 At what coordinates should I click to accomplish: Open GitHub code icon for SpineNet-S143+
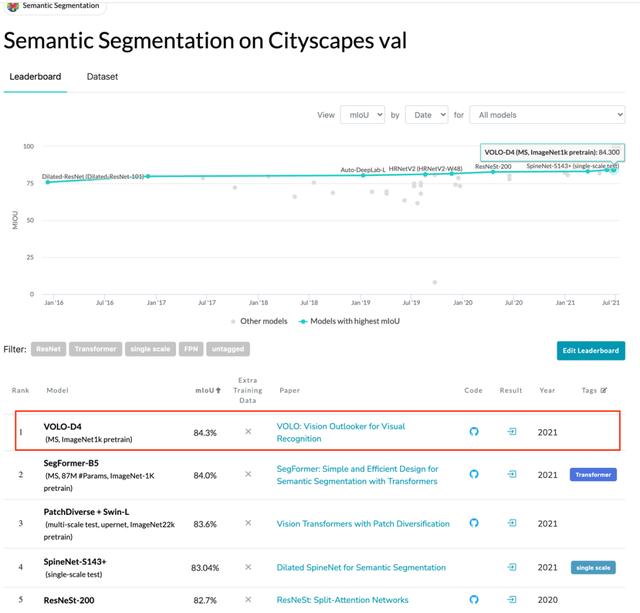coord(474,567)
